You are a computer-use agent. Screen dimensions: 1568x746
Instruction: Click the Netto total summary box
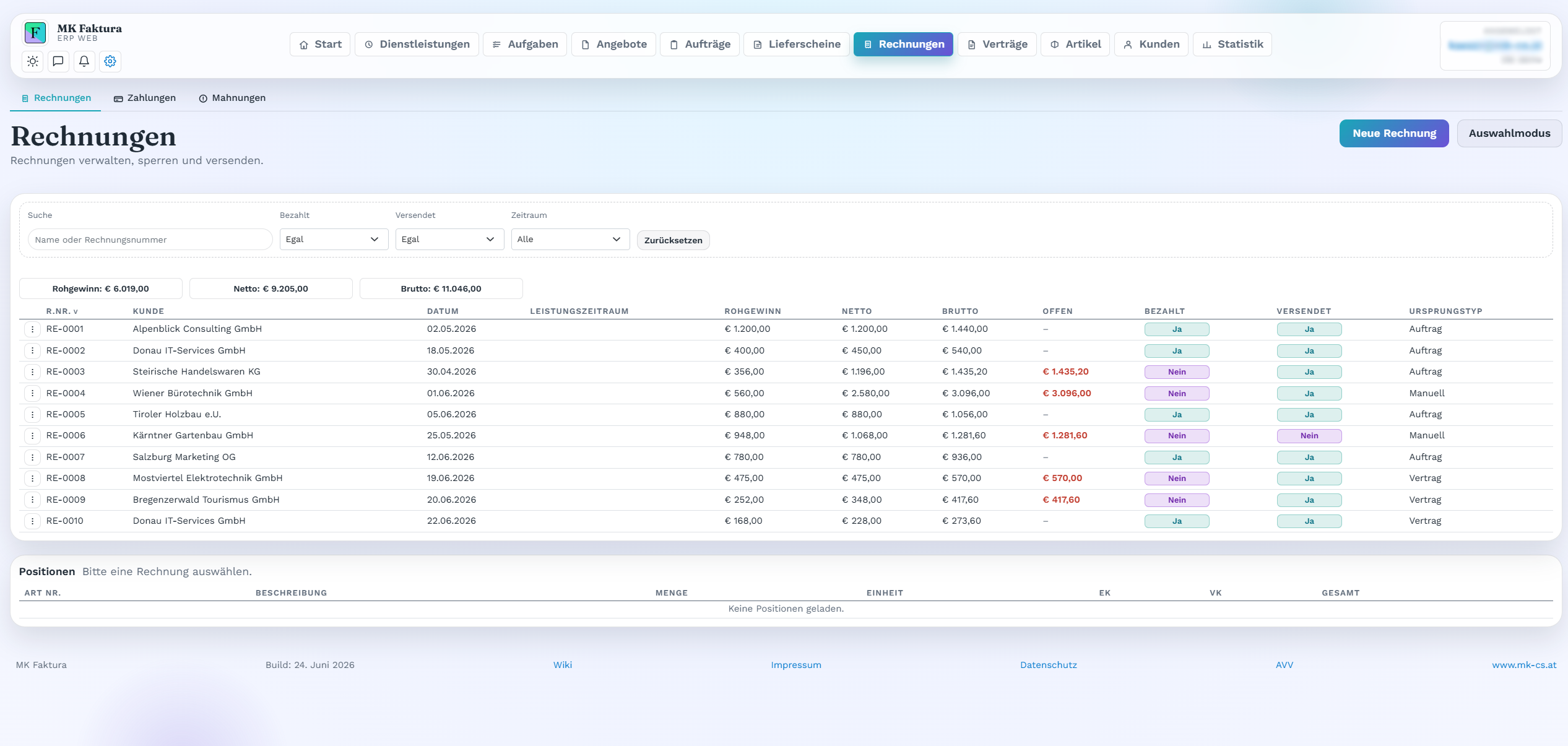(271, 288)
